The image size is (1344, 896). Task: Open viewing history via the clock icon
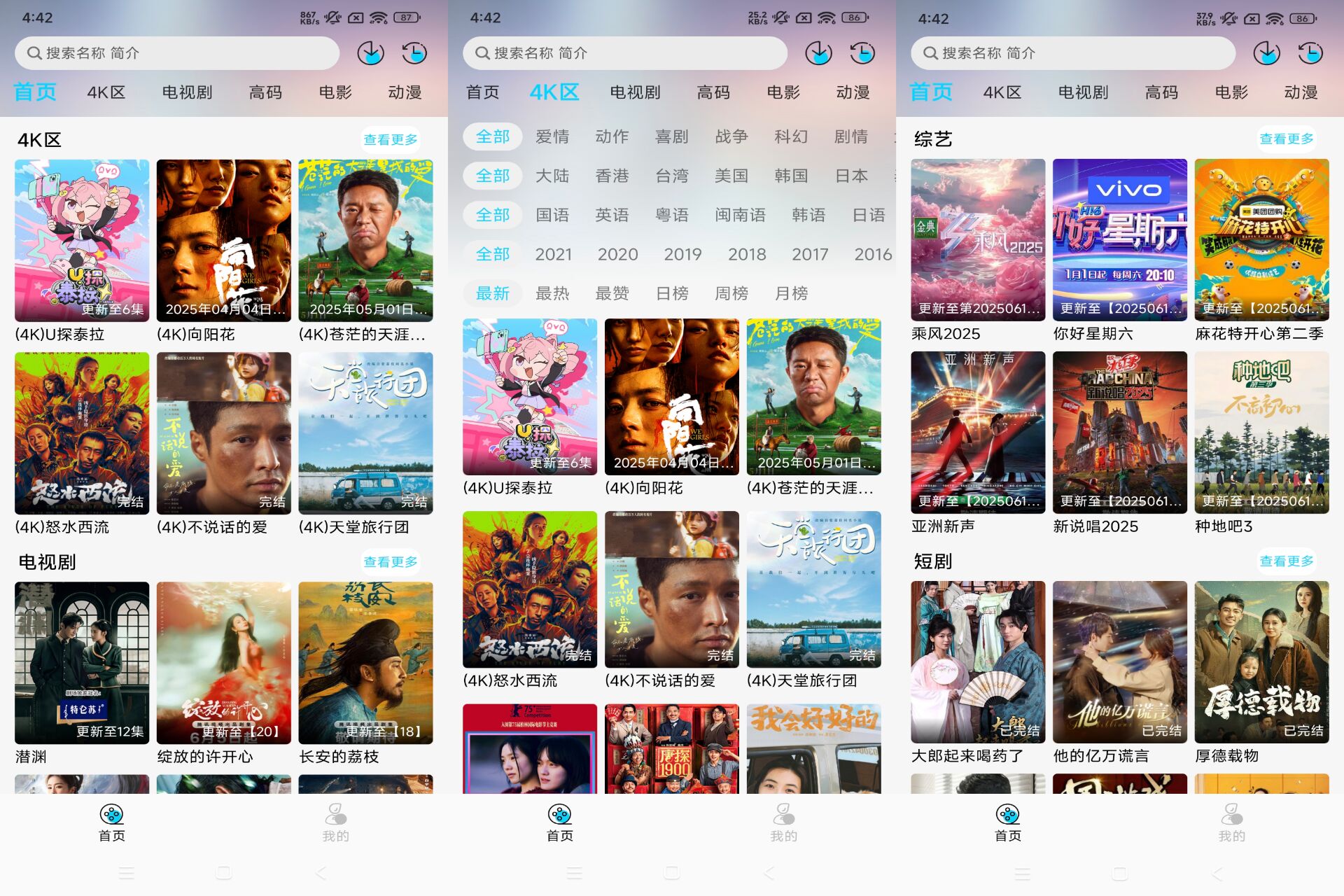click(x=414, y=52)
